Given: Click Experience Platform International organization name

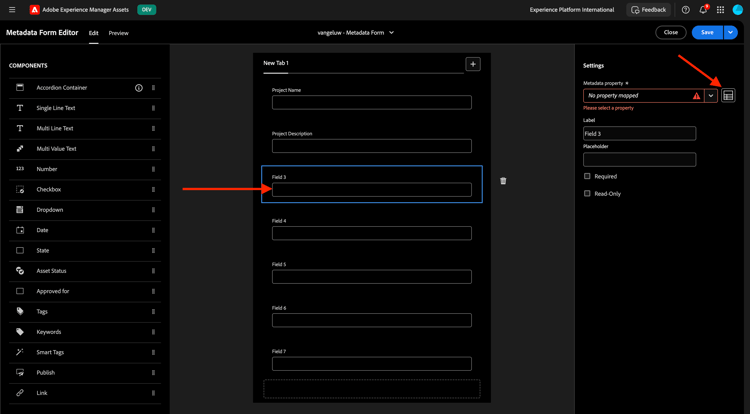Looking at the screenshot, I should pos(572,10).
